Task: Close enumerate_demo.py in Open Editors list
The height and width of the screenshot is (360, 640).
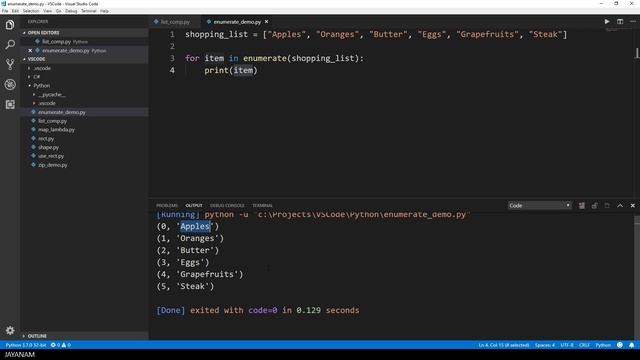Action: 30,51
